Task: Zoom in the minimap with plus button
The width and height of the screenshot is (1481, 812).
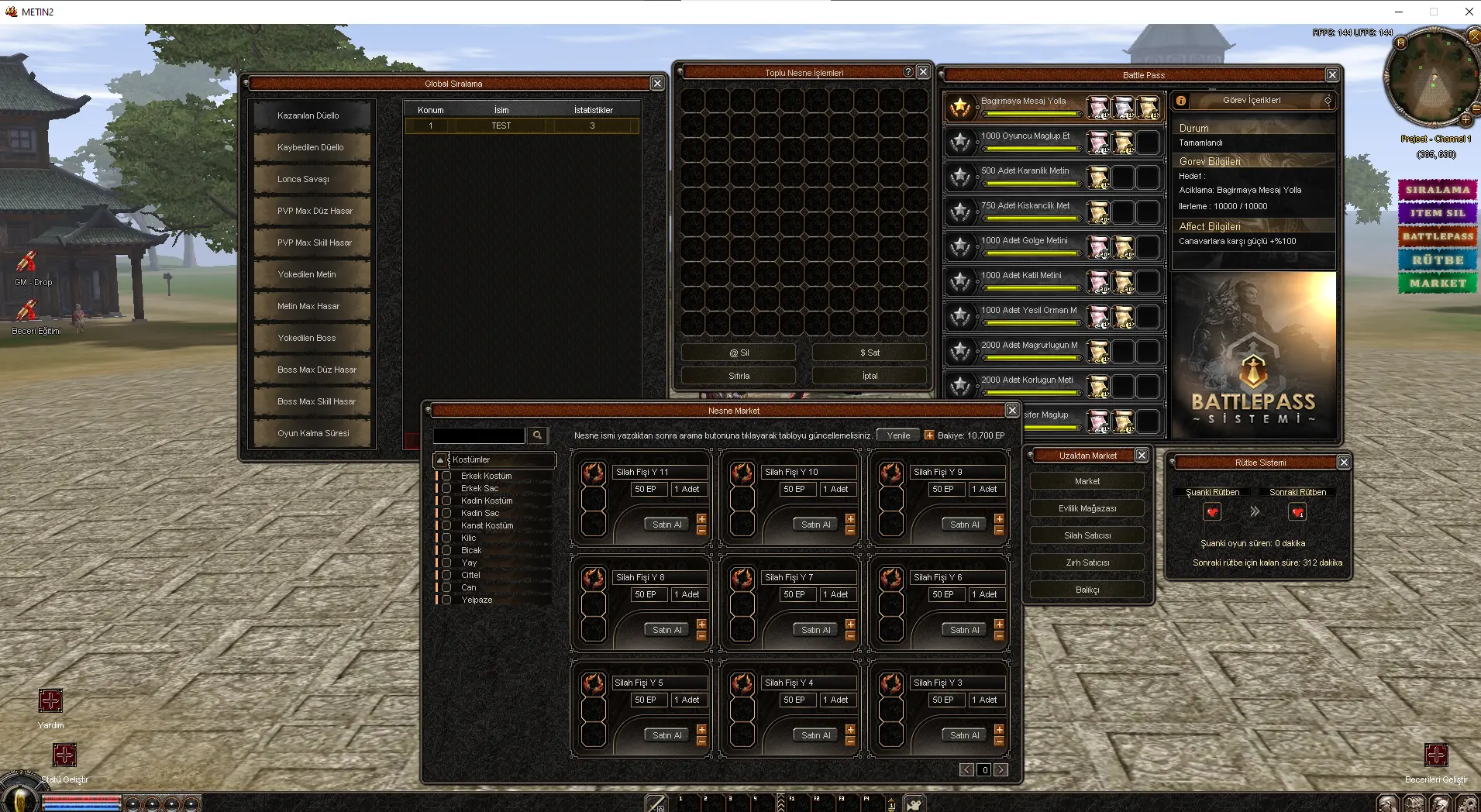Action: click(x=1466, y=120)
